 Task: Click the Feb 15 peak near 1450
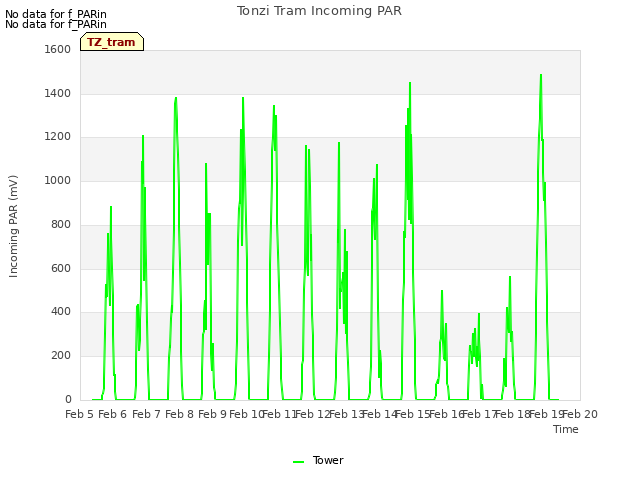coord(410,83)
